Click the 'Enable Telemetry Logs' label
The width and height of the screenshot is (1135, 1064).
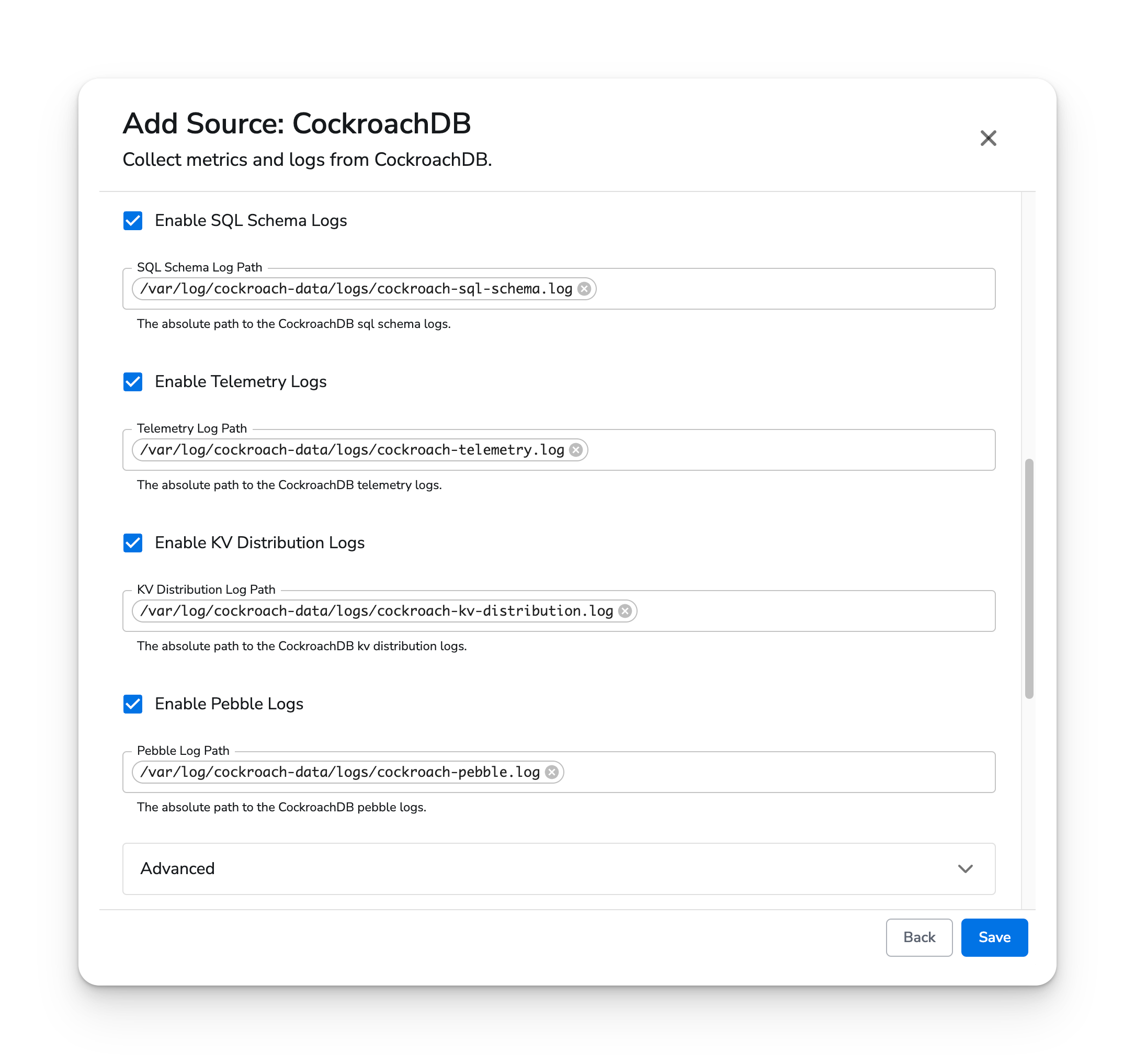point(241,381)
